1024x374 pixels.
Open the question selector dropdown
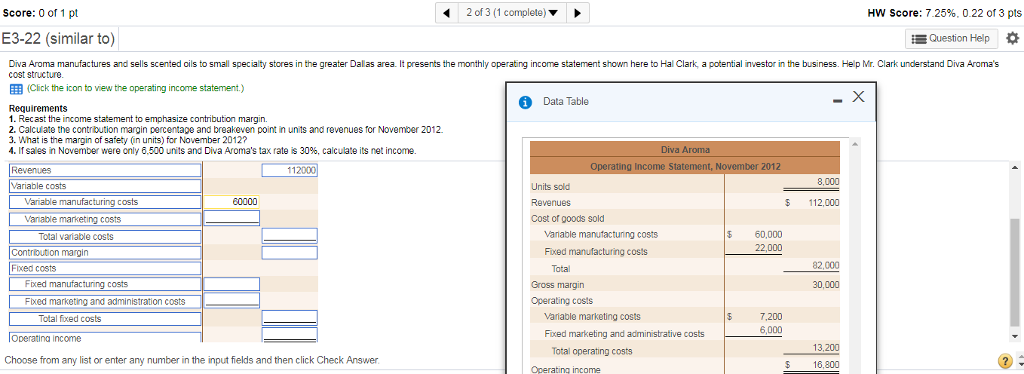(x=511, y=13)
